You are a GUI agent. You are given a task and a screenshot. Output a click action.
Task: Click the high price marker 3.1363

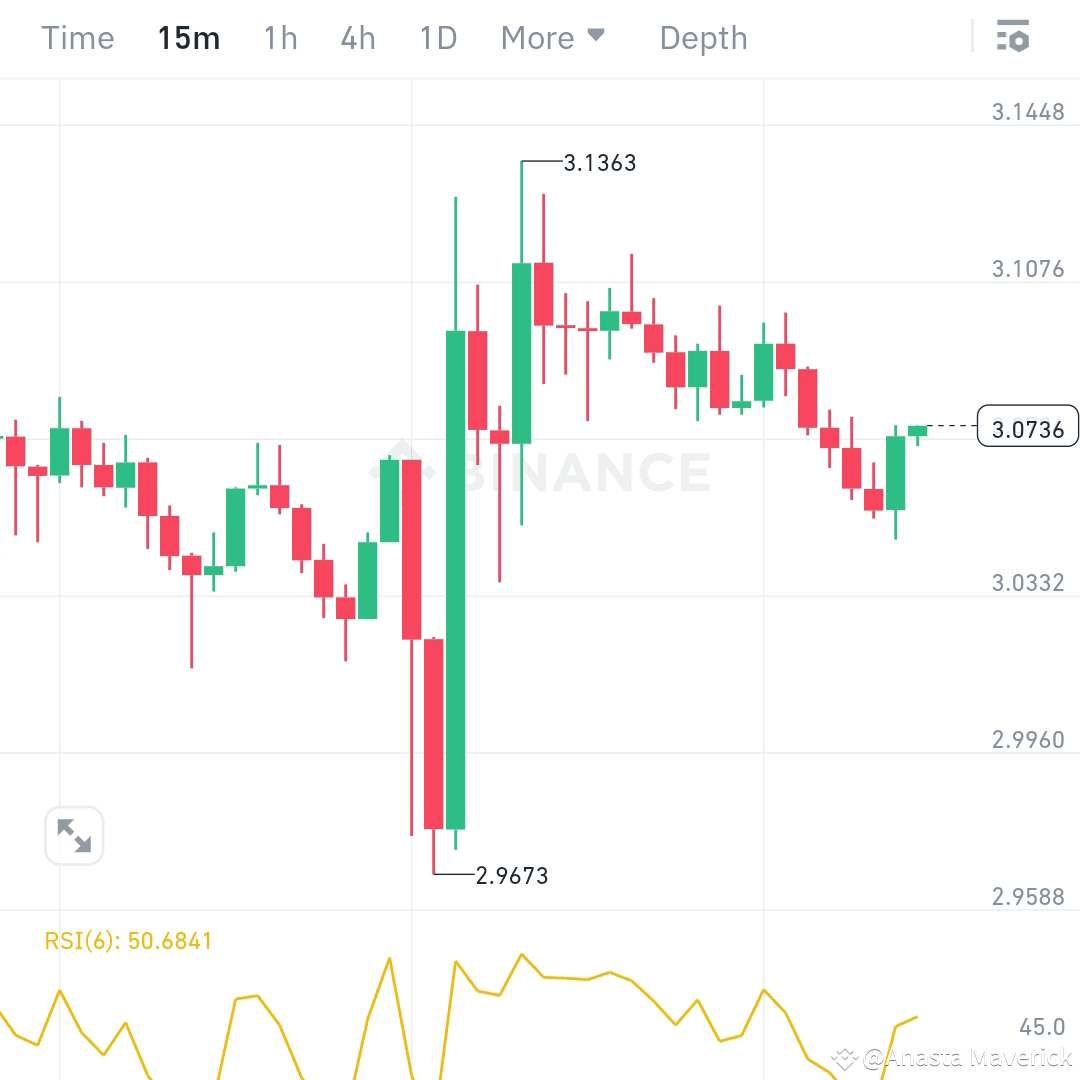600,162
